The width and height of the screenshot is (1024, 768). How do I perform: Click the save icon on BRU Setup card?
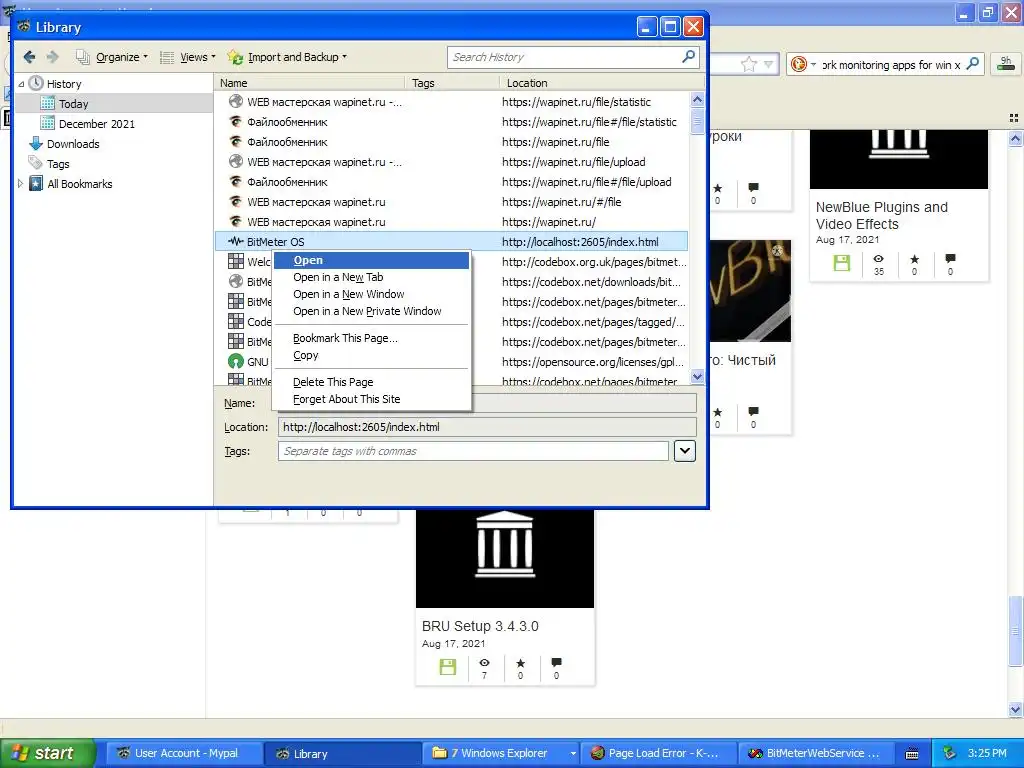pyautogui.click(x=447, y=667)
